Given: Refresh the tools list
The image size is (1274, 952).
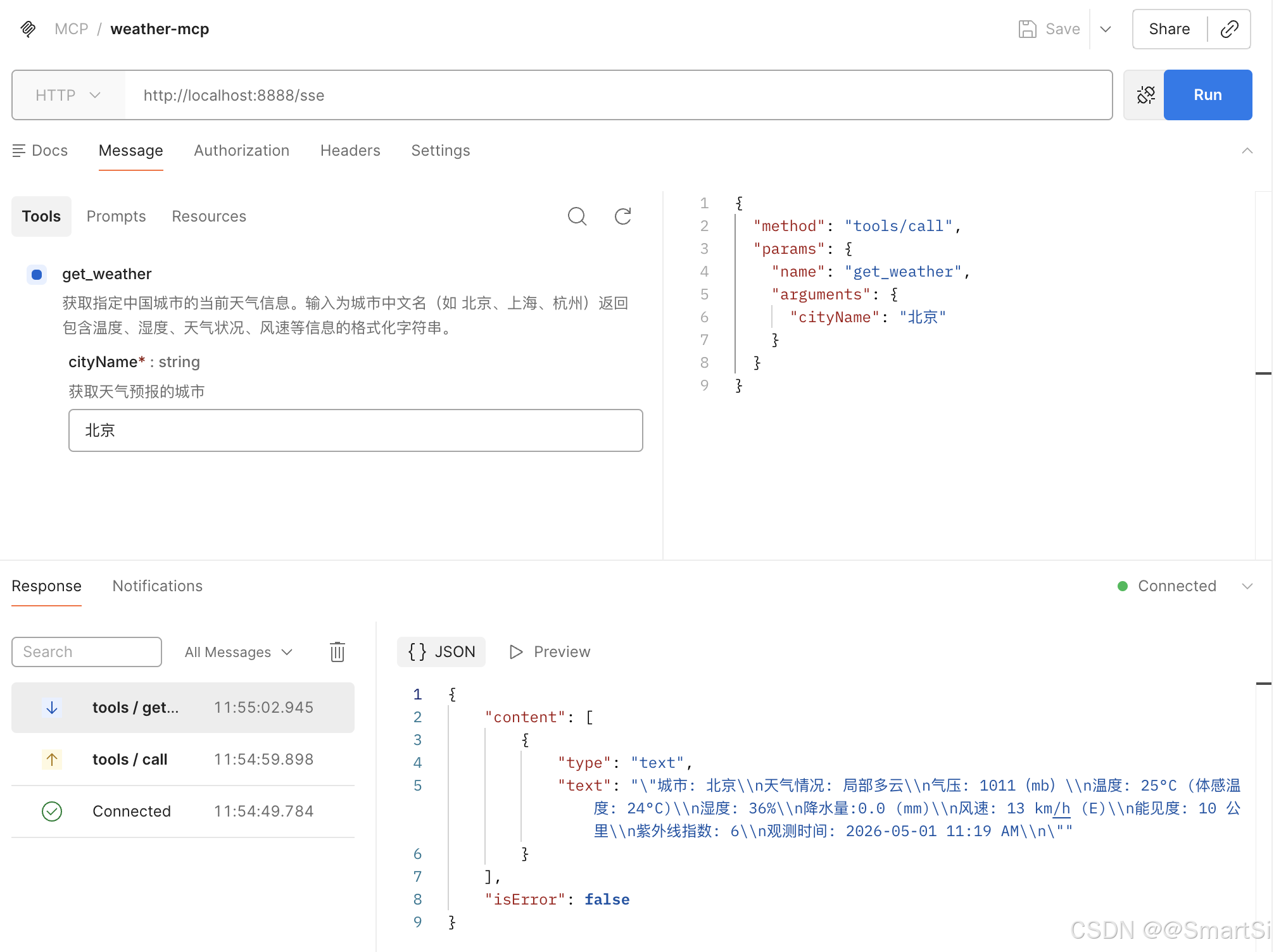Looking at the screenshot, I should [x=623, y=216].
